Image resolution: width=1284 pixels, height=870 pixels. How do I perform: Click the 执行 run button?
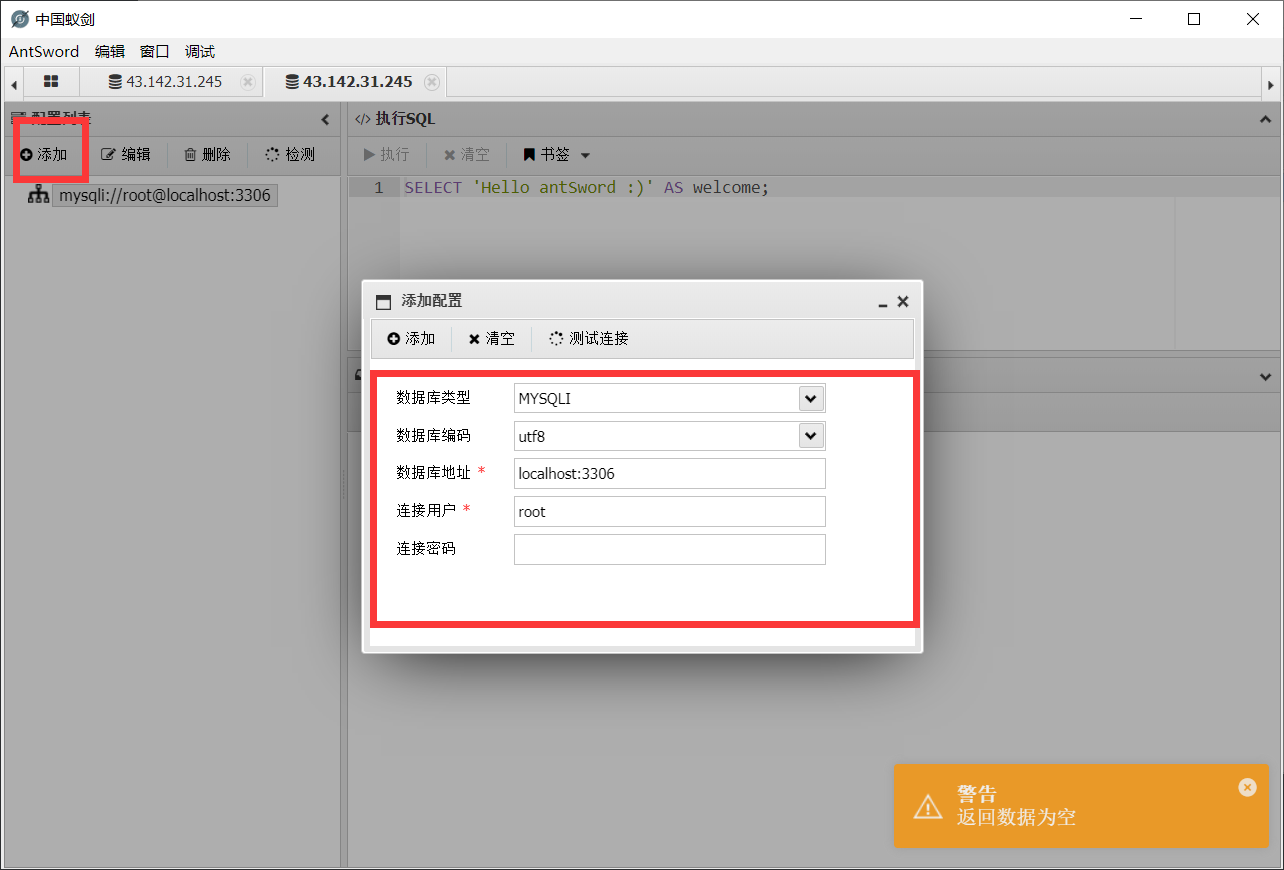tap(386, 155)
